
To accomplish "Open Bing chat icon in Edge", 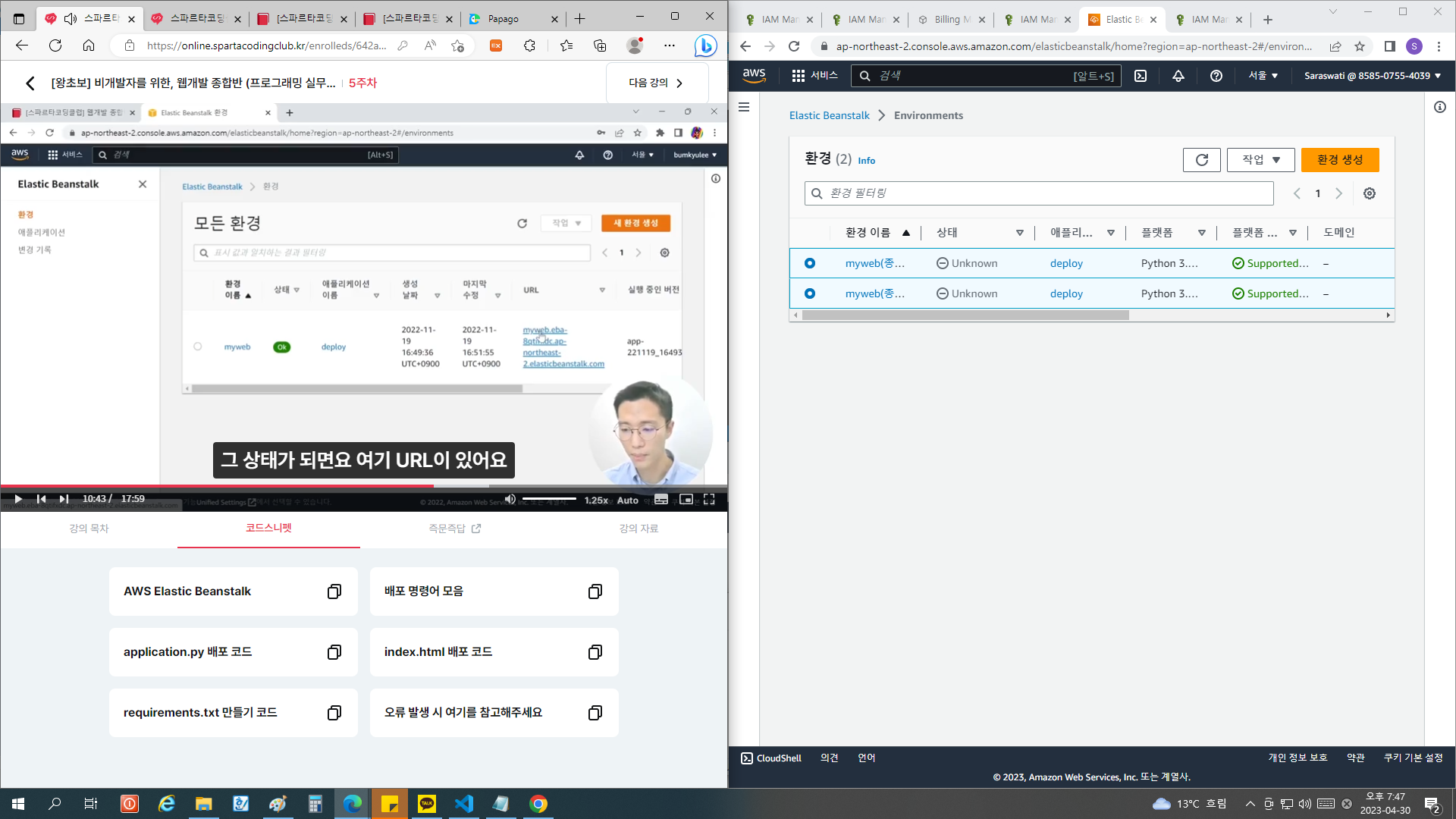I will pos(705,45).
